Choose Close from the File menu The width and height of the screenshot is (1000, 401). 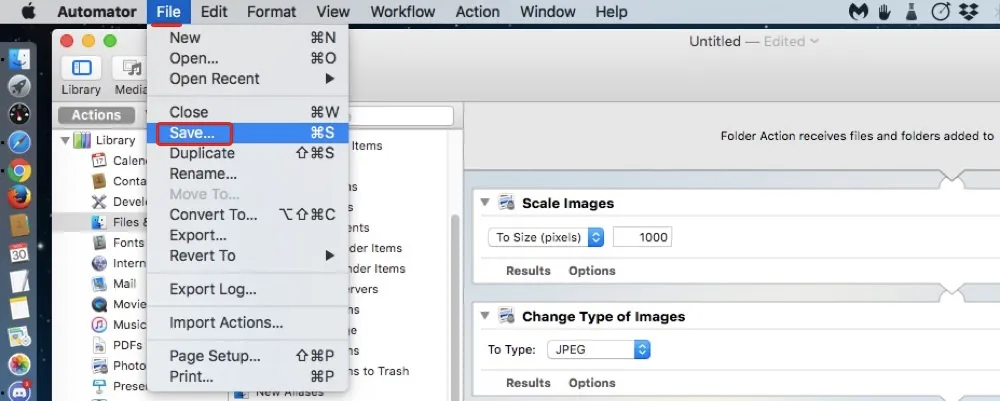pyautogui.click(x=248, y=112)
